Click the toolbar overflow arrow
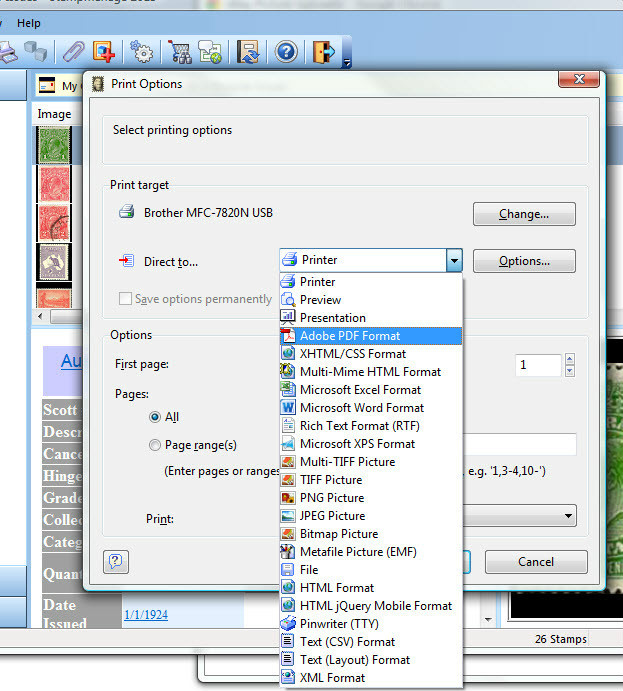 347,63
